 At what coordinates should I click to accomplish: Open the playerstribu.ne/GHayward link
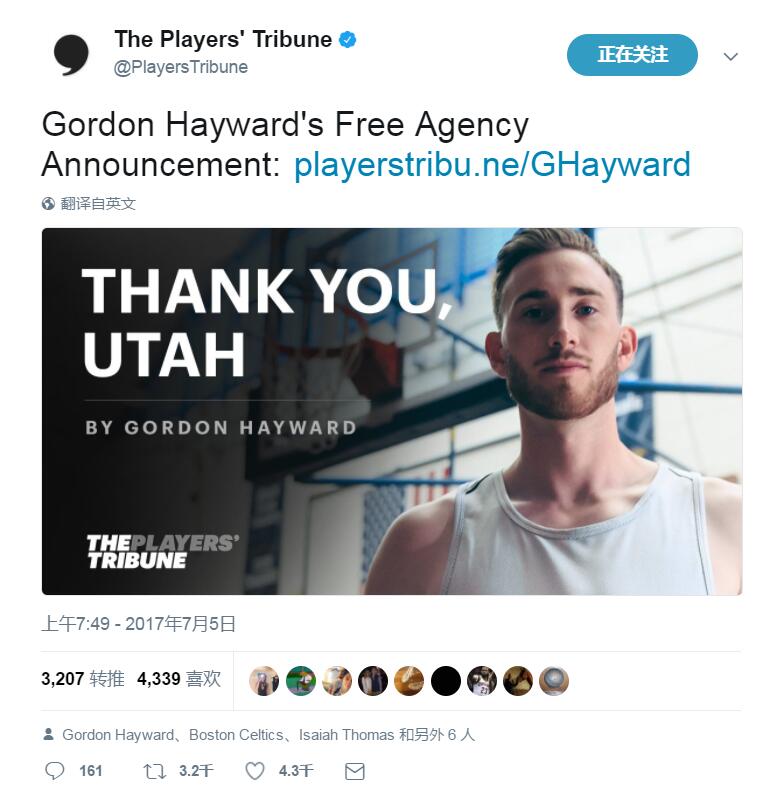point(492,164)
